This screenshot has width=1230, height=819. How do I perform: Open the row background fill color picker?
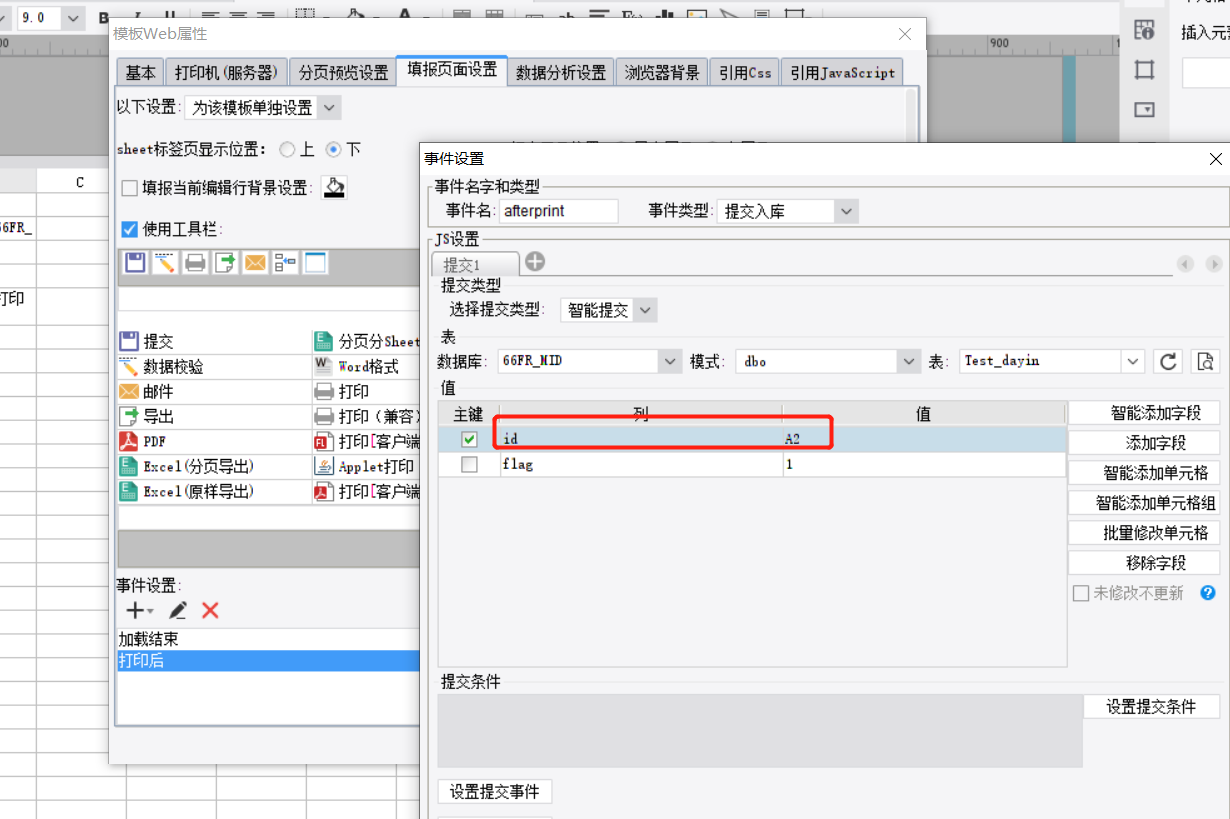pos(334,188)
